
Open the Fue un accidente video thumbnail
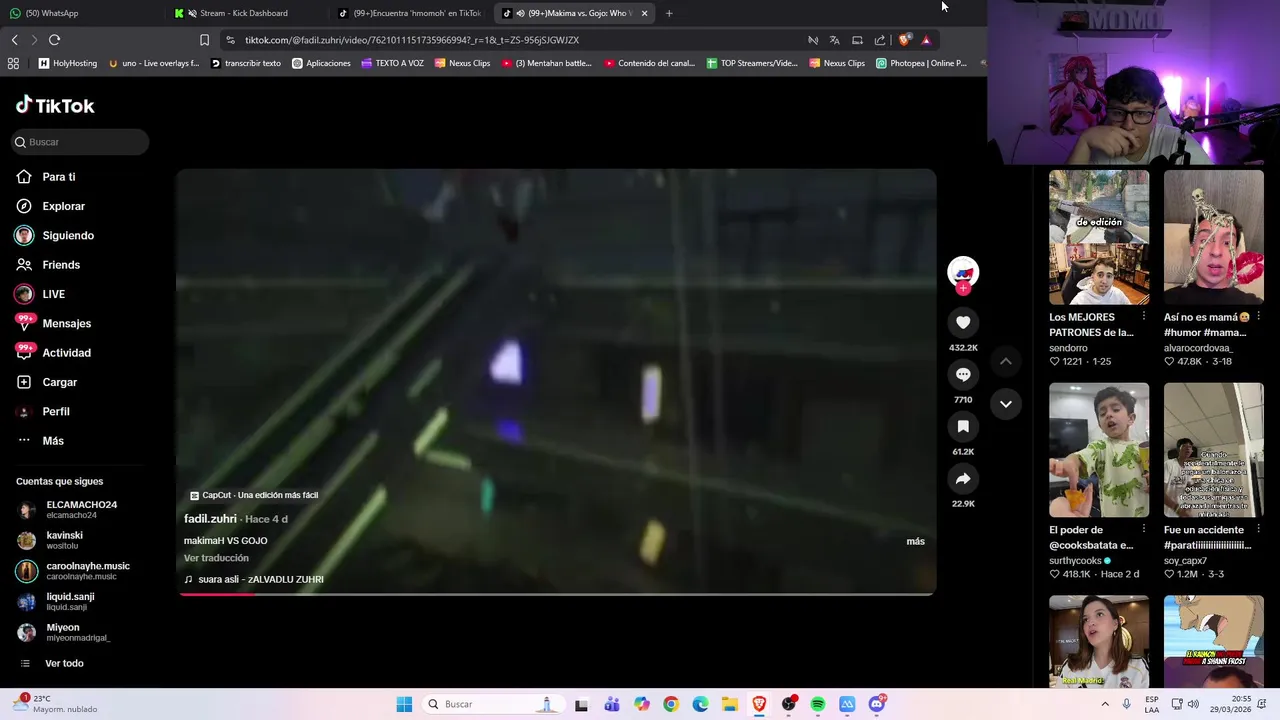tap(1213, 450)
